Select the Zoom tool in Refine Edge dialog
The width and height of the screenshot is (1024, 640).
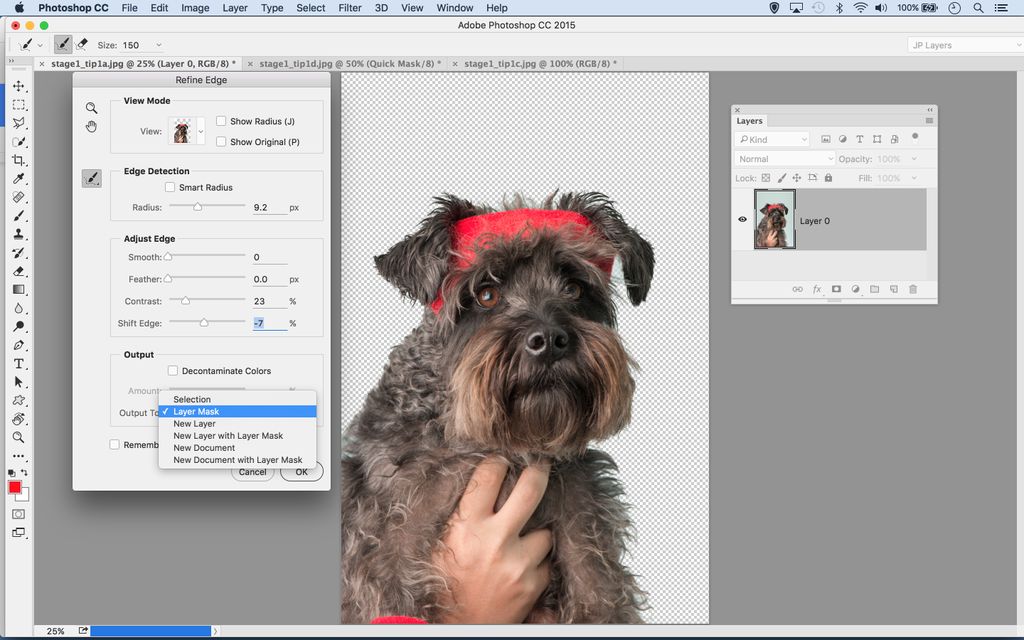[x=91, y=107]
